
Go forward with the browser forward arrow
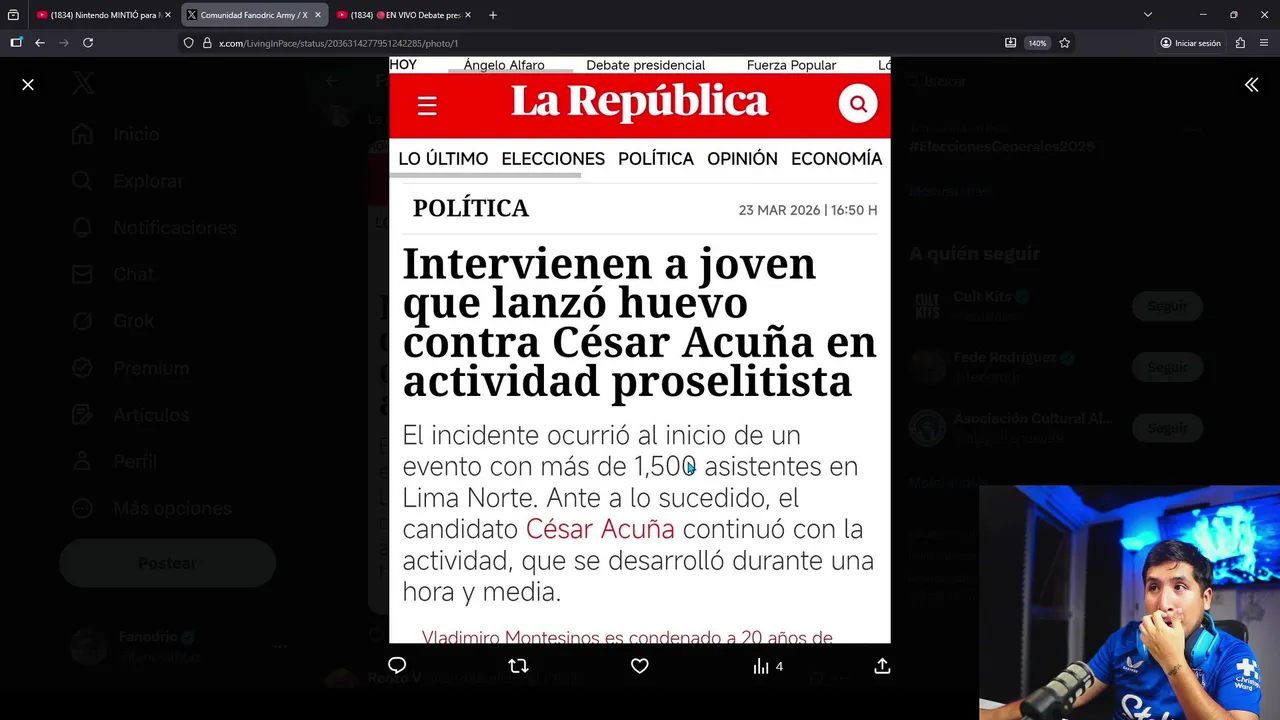click(x=64, y=43)
